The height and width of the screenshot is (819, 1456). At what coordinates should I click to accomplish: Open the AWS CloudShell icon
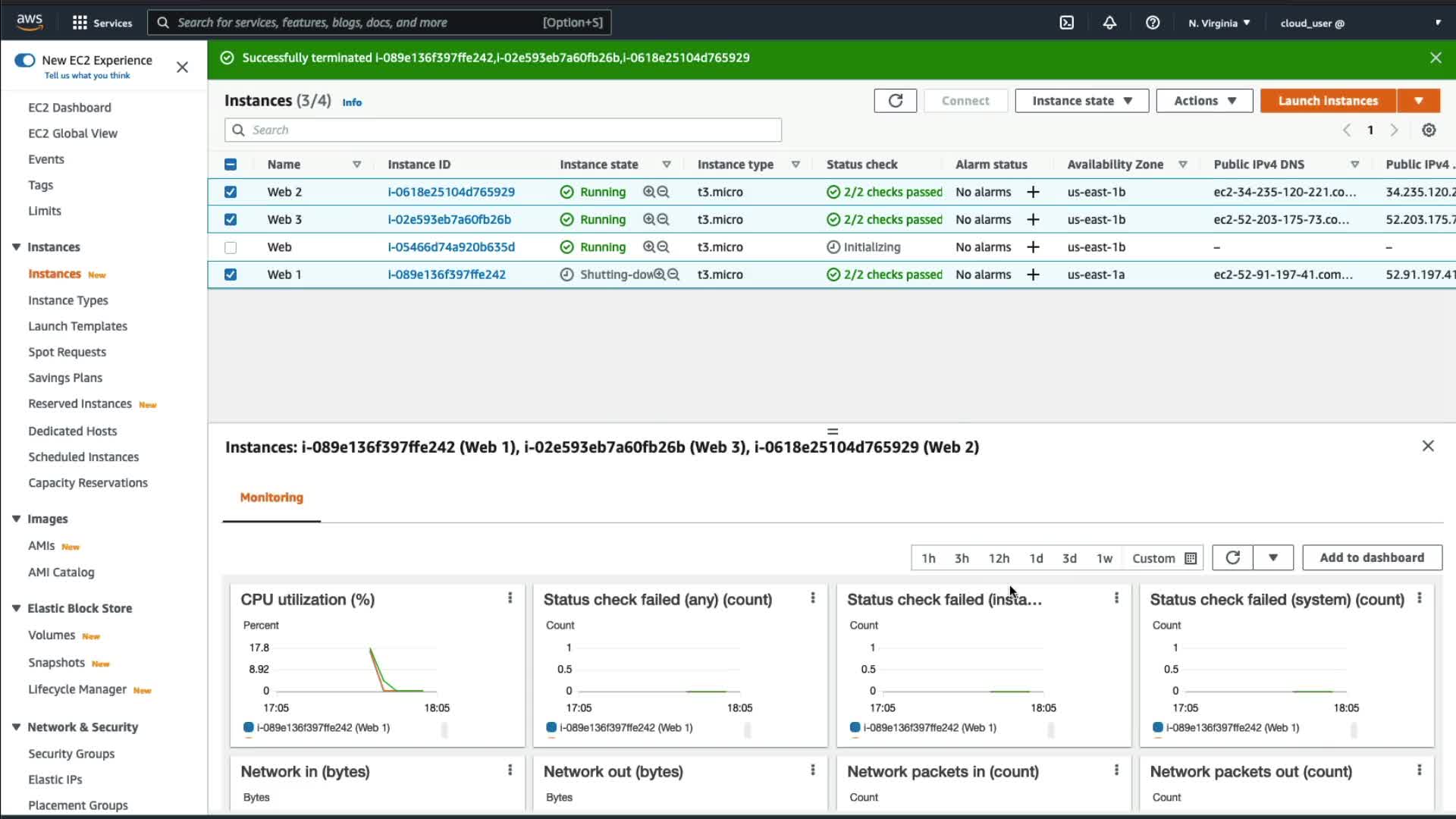(1066, 23)
